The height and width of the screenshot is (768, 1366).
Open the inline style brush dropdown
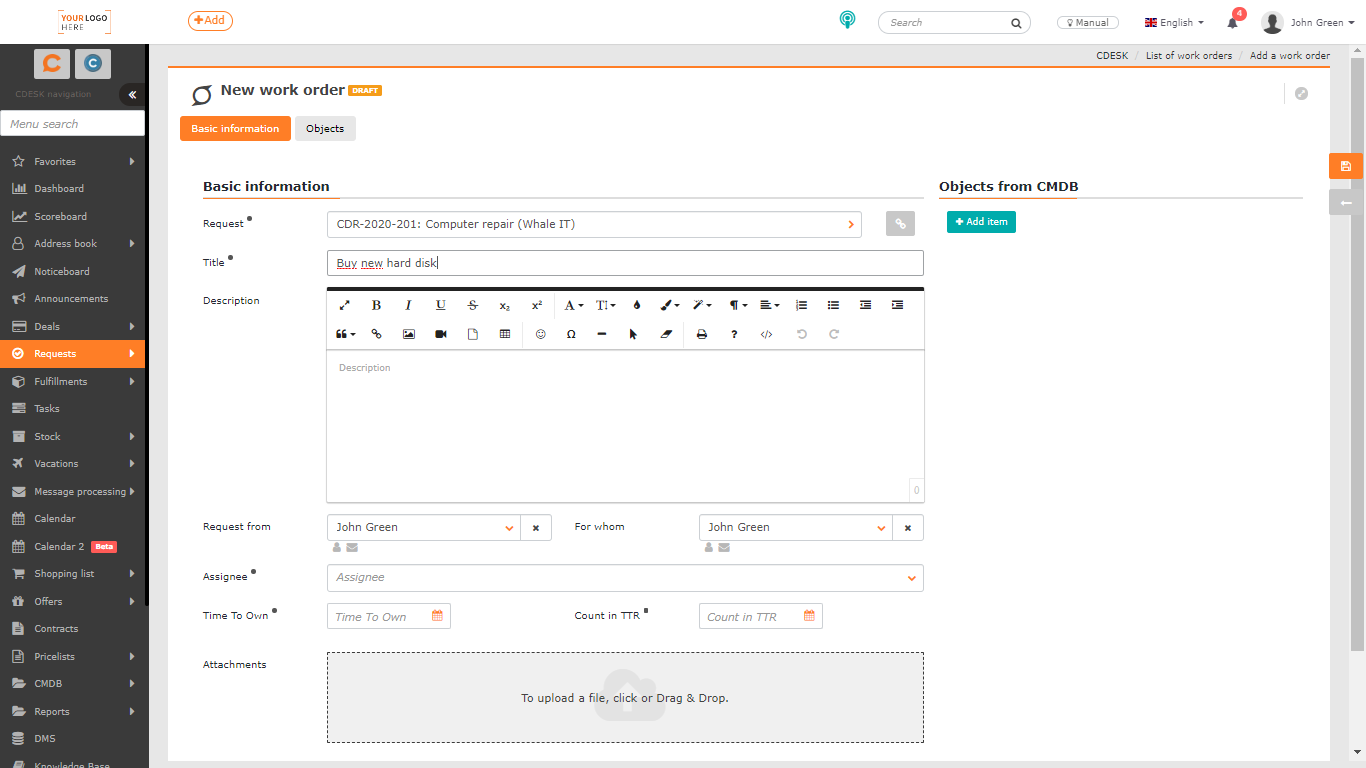click(x=669, y=305)
